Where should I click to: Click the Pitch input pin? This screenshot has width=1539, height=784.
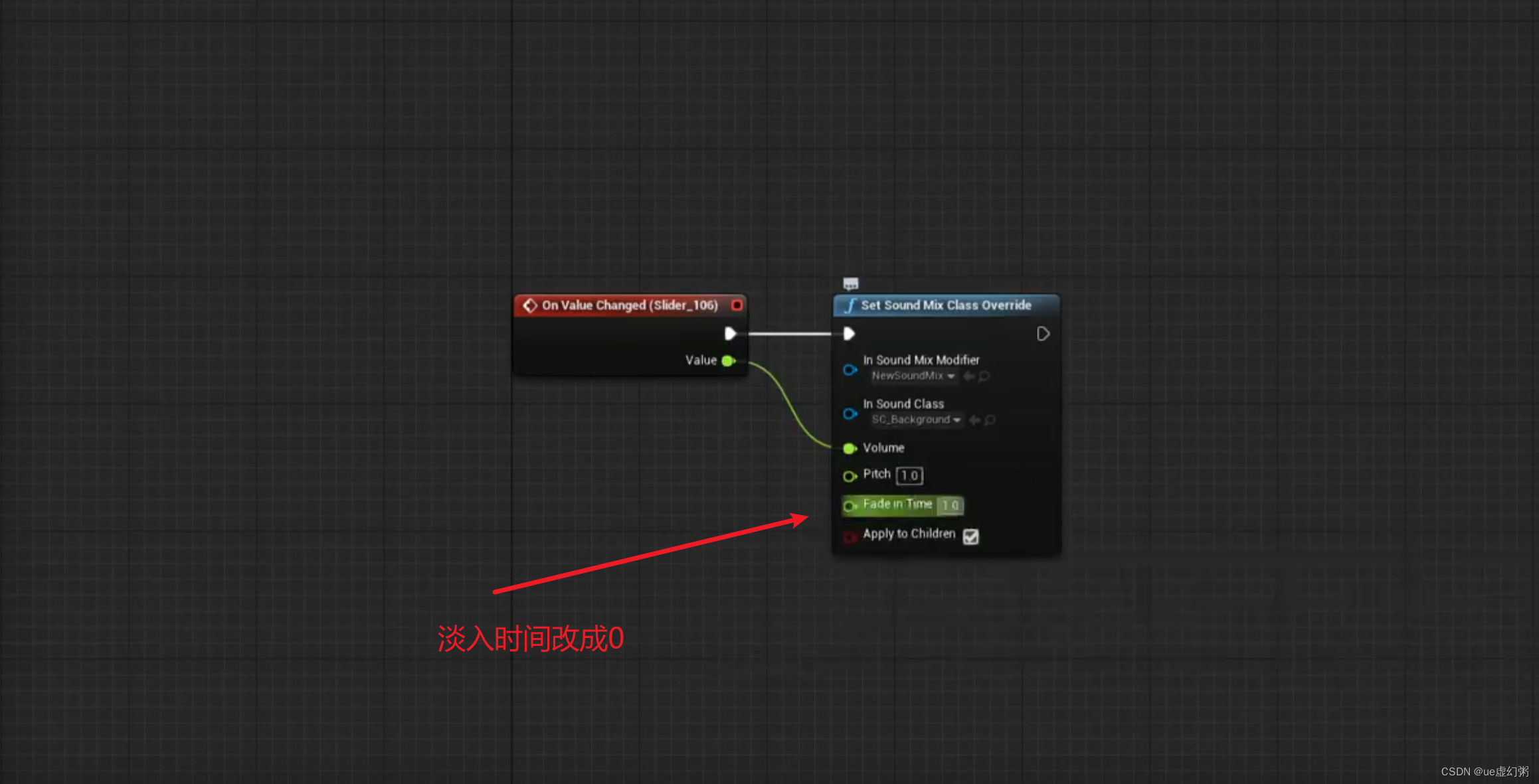pos(850,476)
